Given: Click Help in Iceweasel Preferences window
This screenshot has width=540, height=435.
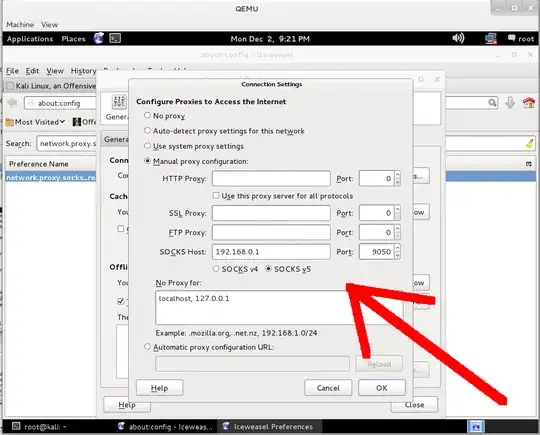Looking at the screenshot, I should click(x=127, y=405).
